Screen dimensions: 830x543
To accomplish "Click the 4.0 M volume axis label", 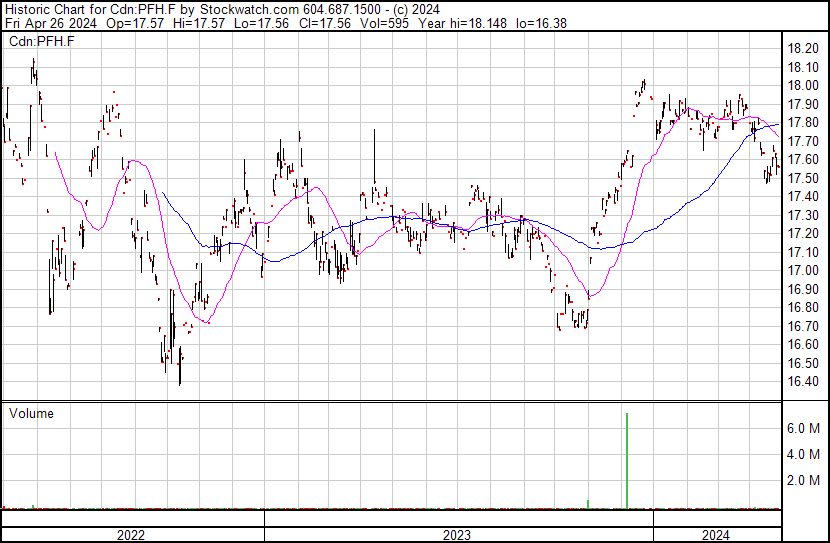I will [x=804, y=454].
